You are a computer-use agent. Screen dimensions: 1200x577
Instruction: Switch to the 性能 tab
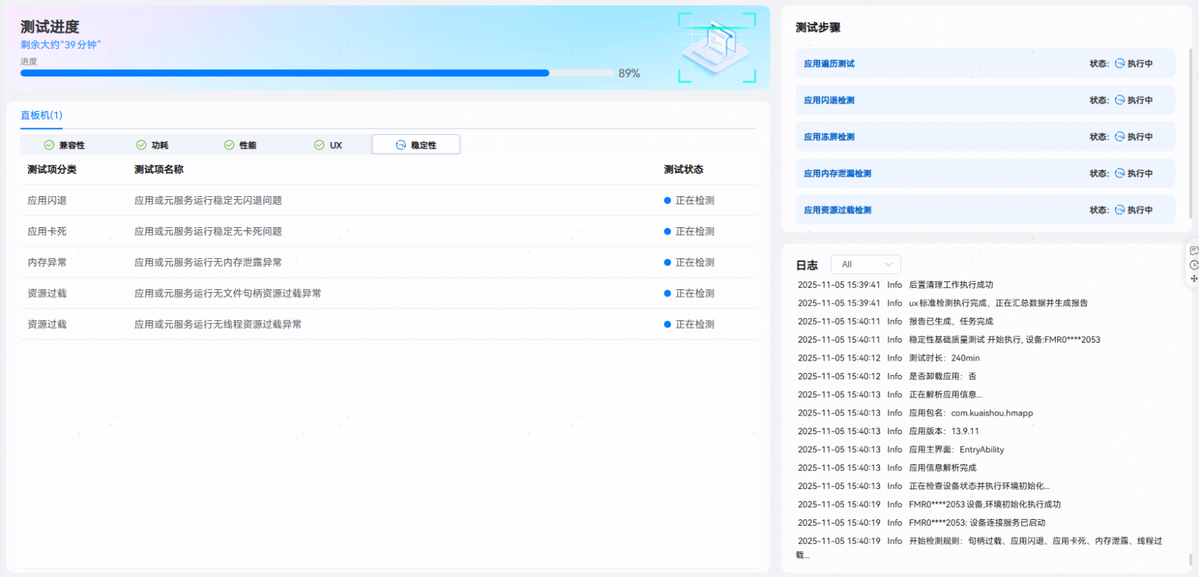click(x=239, y=145)
